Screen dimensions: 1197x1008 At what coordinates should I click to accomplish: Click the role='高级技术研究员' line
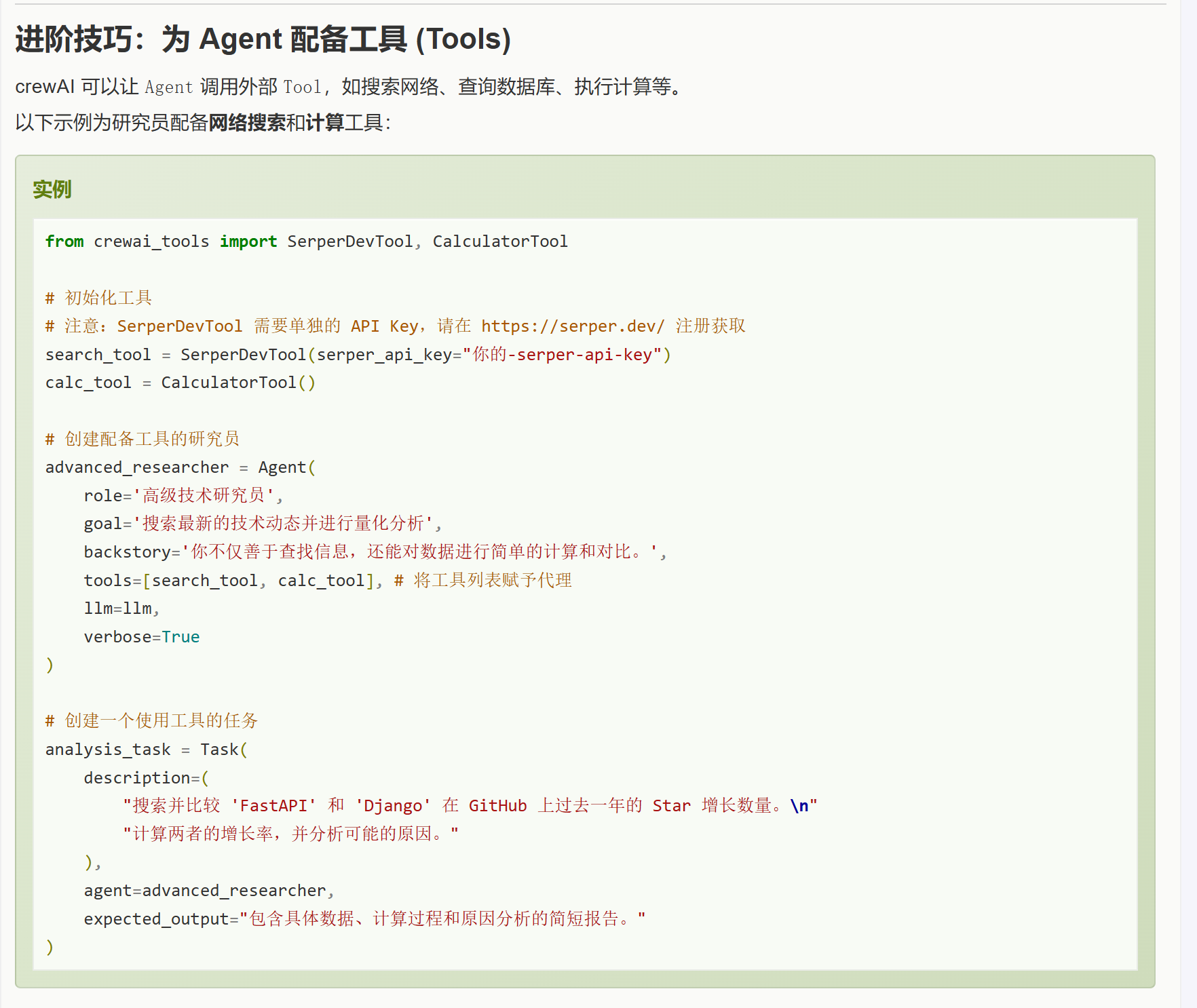point(184,496)
